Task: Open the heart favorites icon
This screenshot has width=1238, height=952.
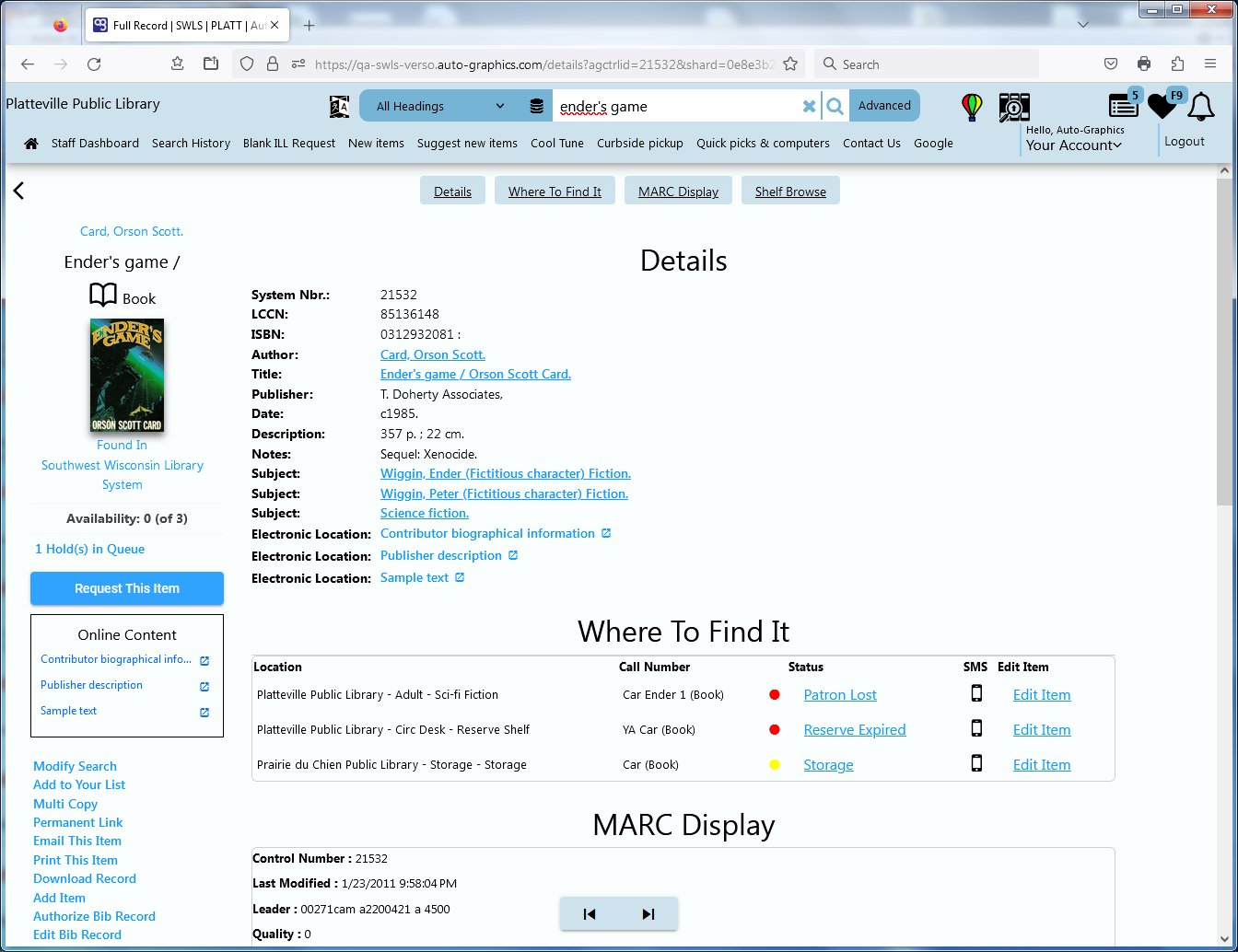Action: pos(1164,105)
